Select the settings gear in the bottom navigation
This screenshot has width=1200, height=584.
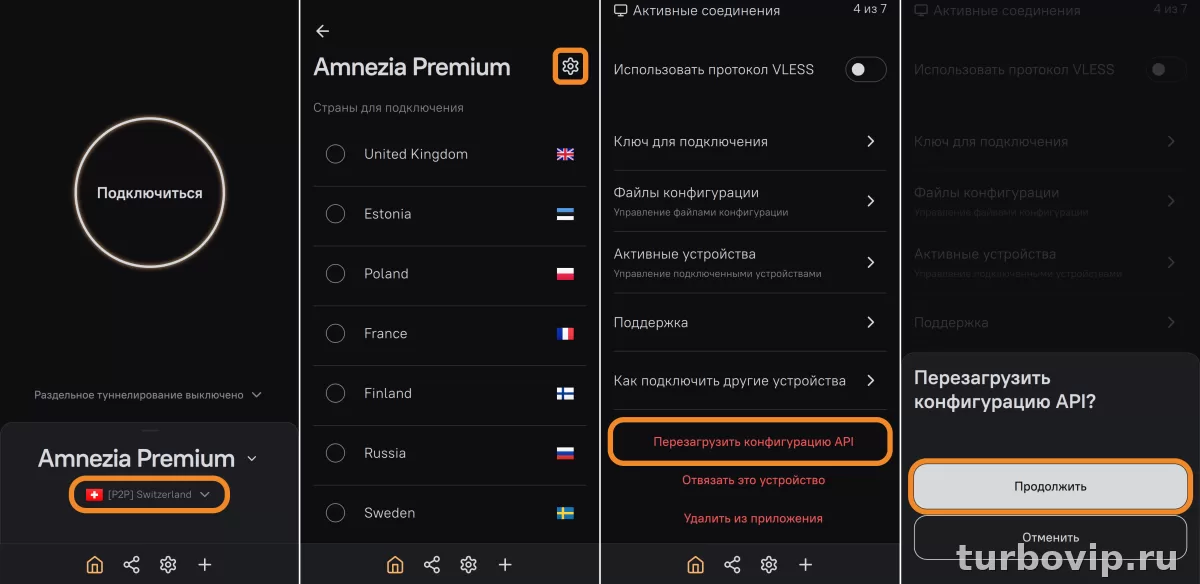[x=168, y=564]
